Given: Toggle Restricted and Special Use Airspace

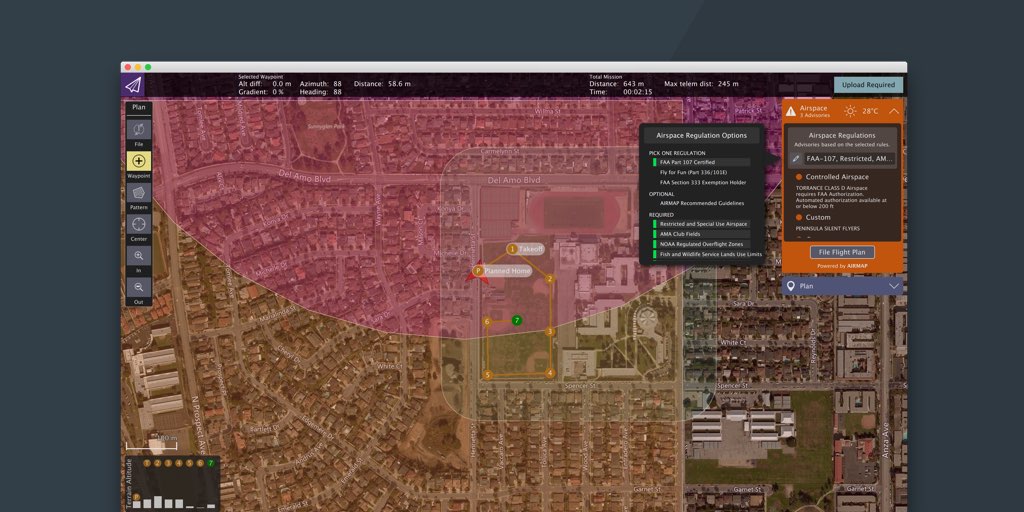Looking at the screenshot, I should (700, 224).
